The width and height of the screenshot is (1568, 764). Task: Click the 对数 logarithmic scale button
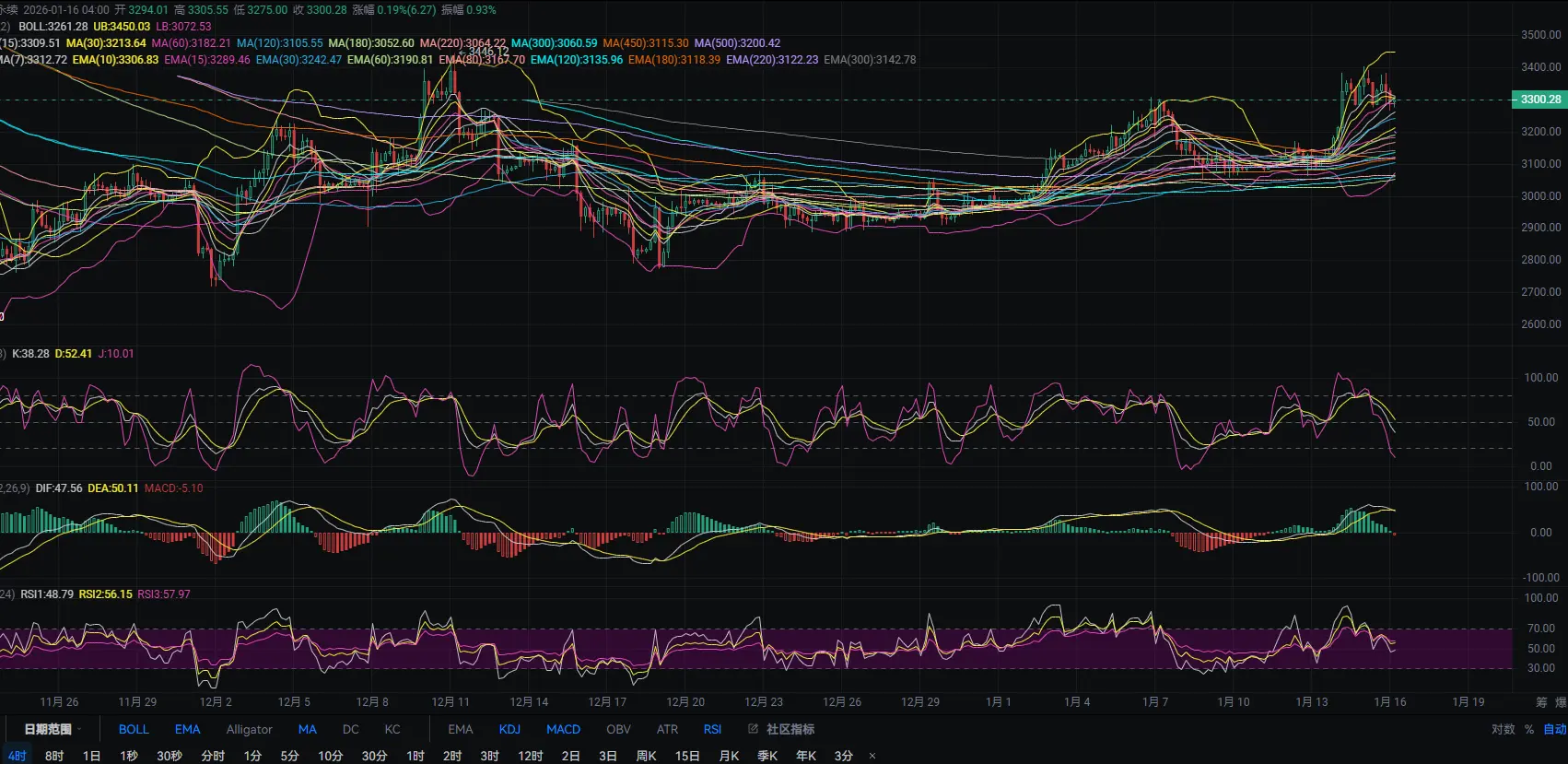[1503, 729]
